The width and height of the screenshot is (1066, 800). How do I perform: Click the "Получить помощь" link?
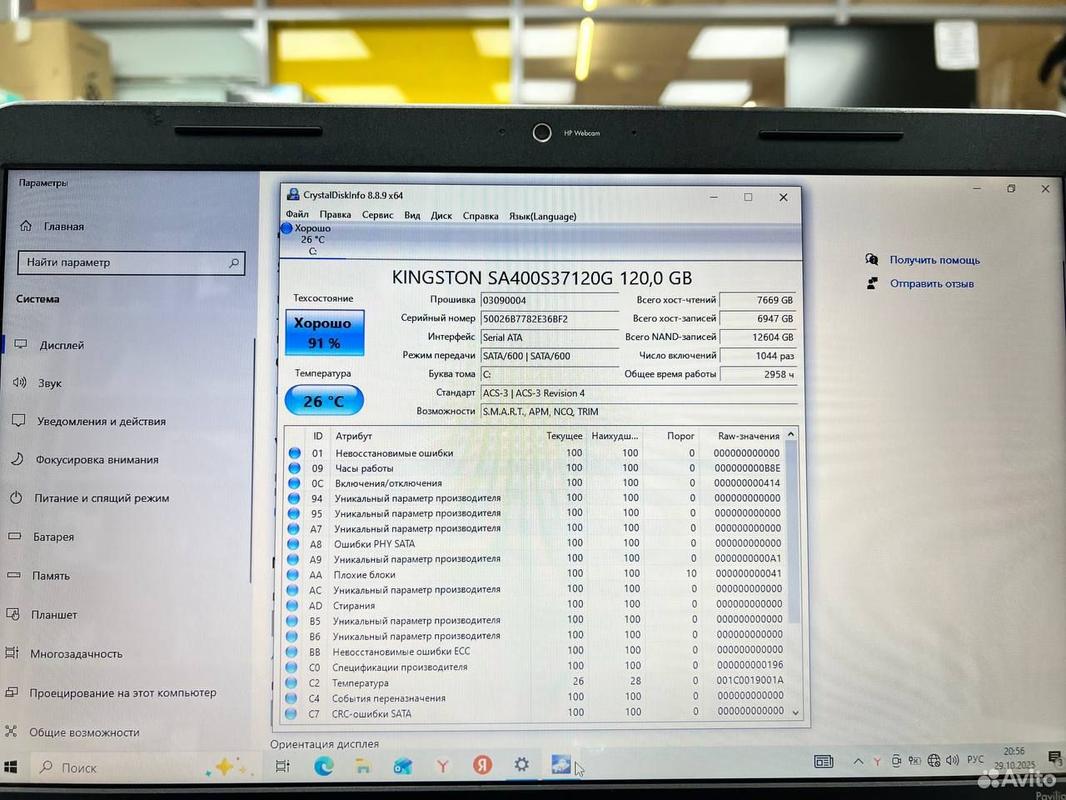934,260
